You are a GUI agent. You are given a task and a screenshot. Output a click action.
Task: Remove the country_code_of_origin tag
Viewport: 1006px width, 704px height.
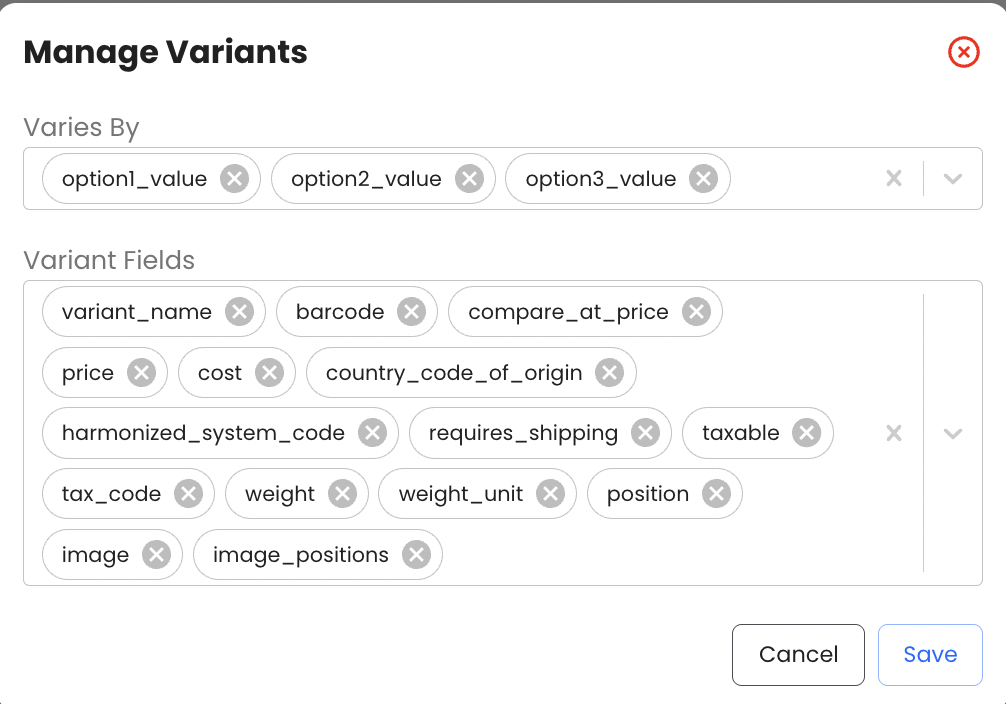pos(609,373)
